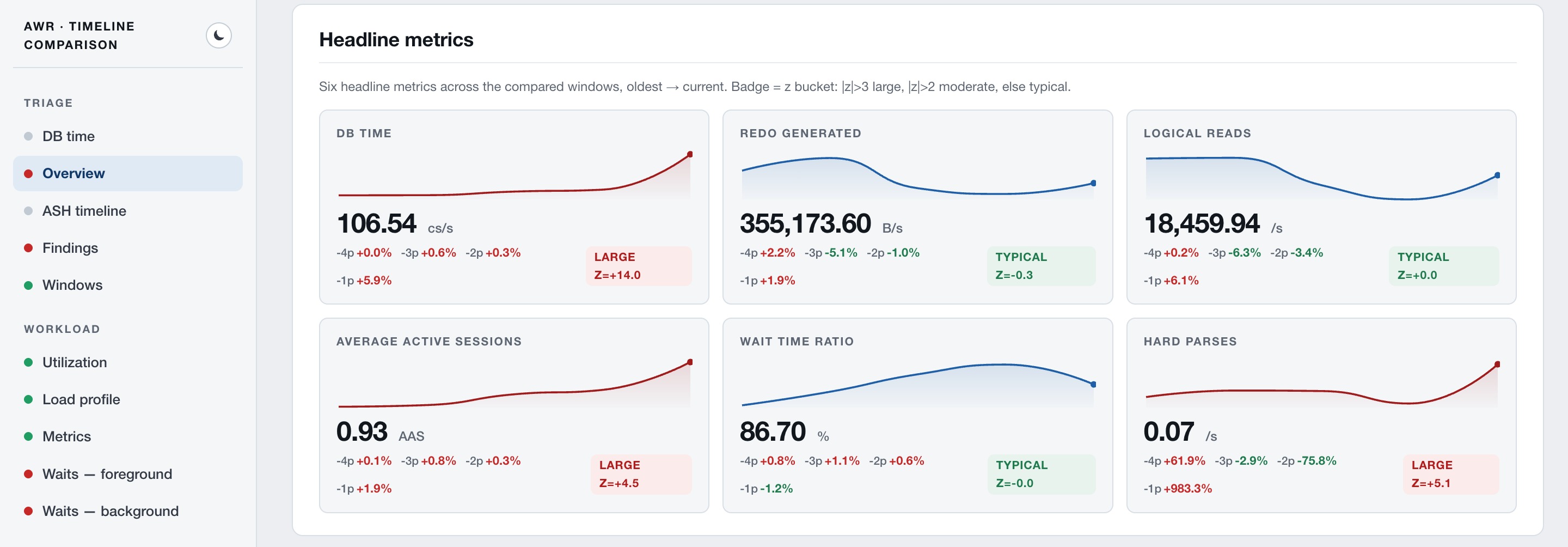This screenshot has width=1568, height=547.
Task: Click red status dot beside Findings
Action: pos(28,248)
